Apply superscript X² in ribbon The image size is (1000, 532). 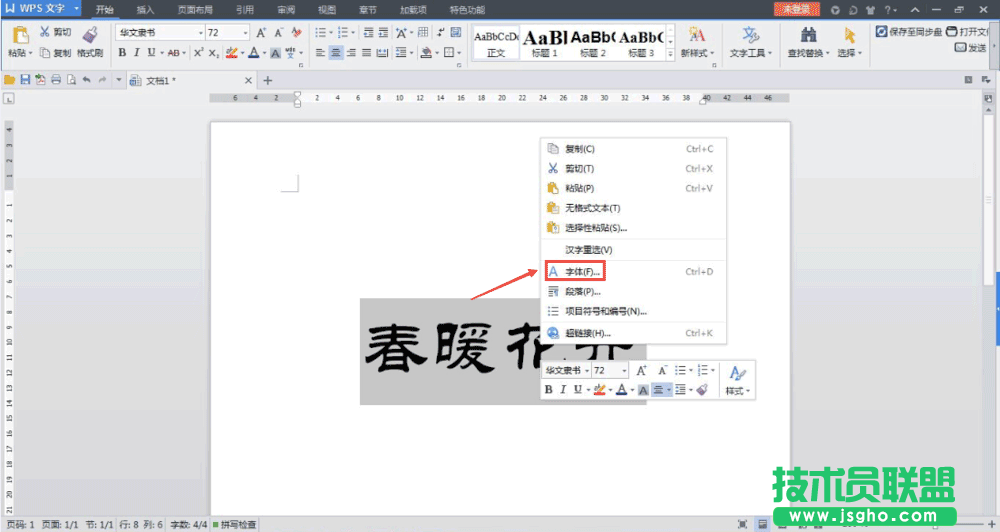pyautogui.click(x=198, y=53)
